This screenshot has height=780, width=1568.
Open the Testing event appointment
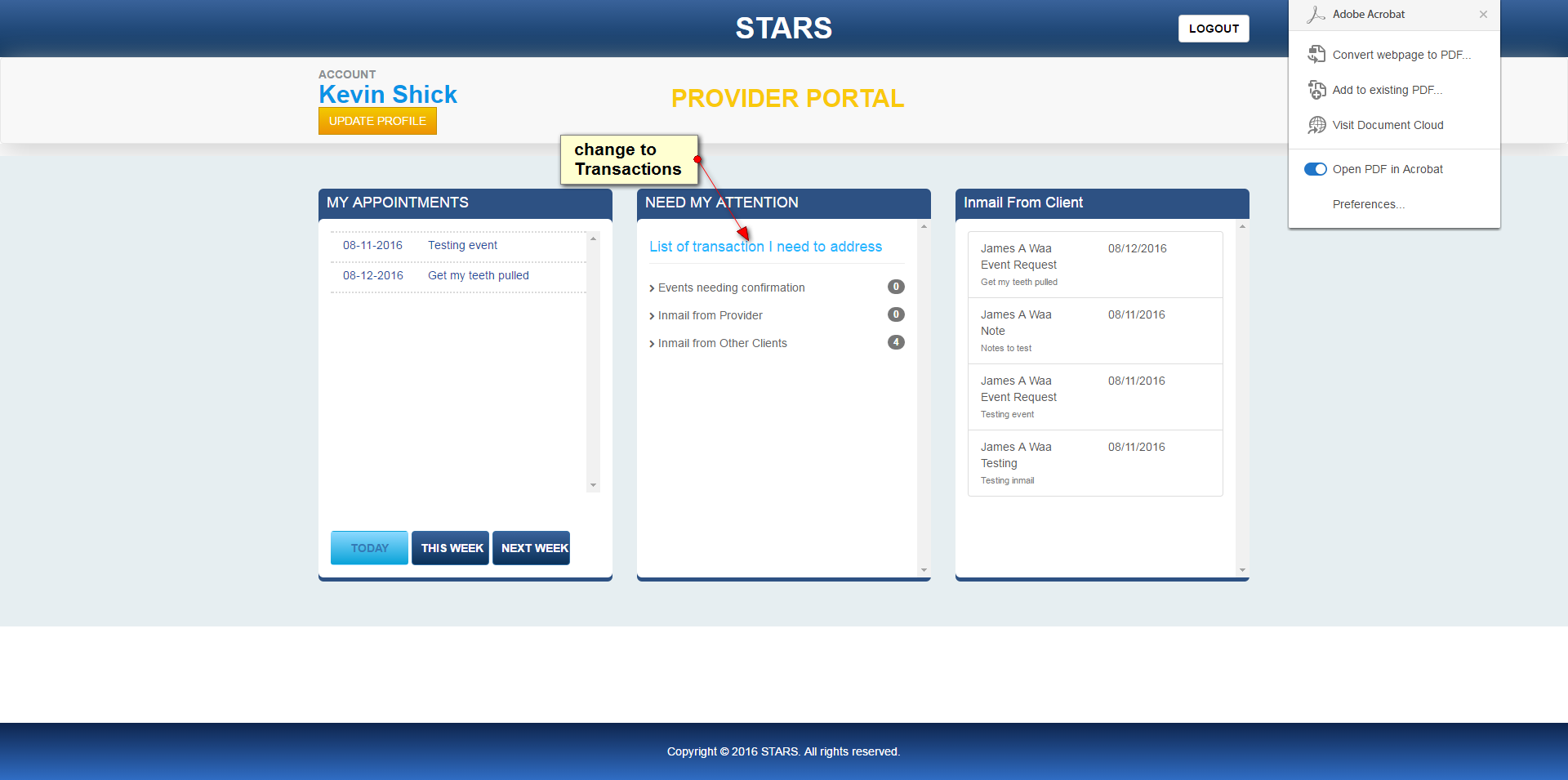(462, 245)
